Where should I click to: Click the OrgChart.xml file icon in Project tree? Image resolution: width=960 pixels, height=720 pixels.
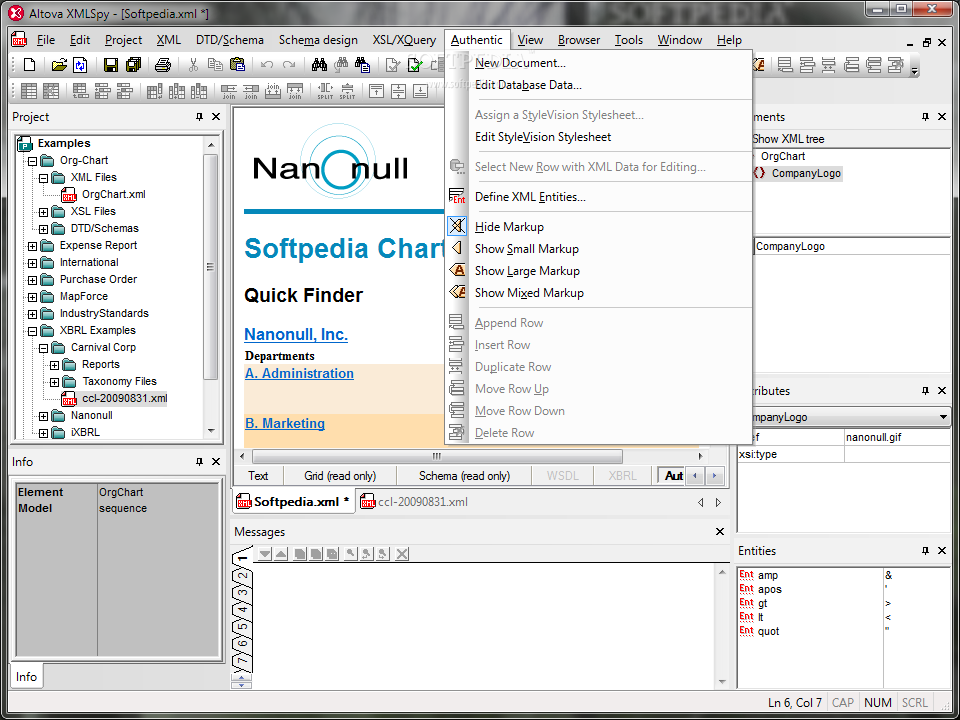[x=69, y=195]
